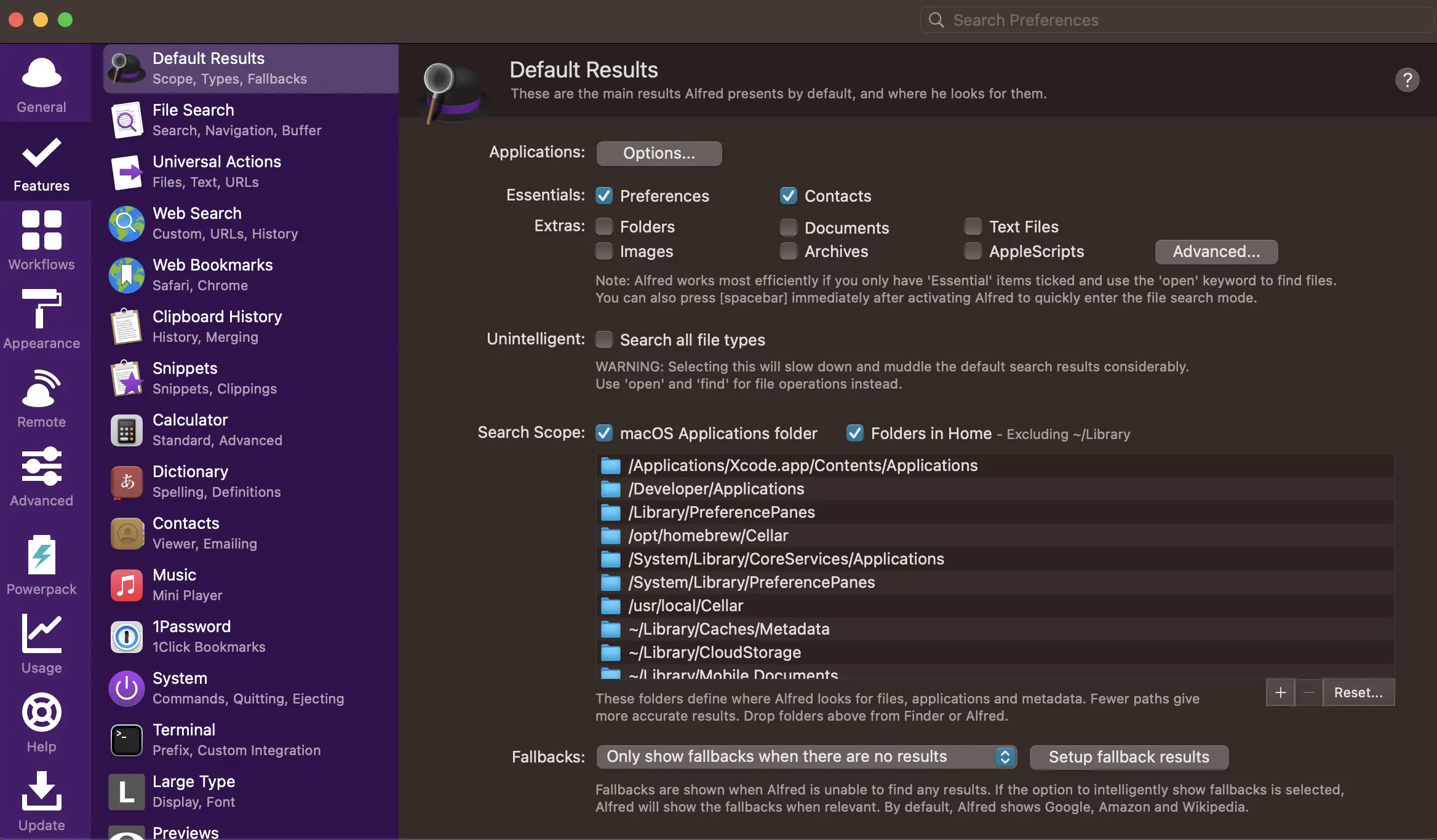Click the Search Preferences field
Screen dimensions: 1437x840
1177,20
